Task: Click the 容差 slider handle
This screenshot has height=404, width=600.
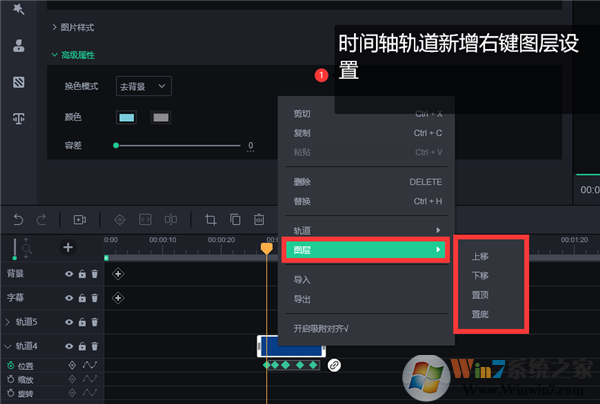Action: [x=116, y=145]
